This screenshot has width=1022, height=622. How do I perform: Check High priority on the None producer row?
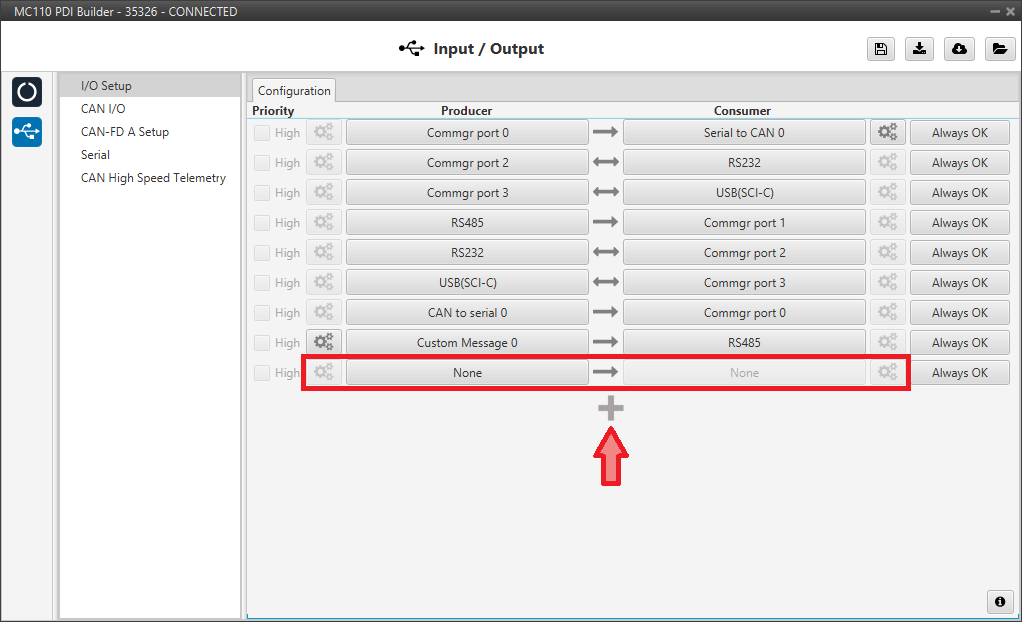pos(261,373)
